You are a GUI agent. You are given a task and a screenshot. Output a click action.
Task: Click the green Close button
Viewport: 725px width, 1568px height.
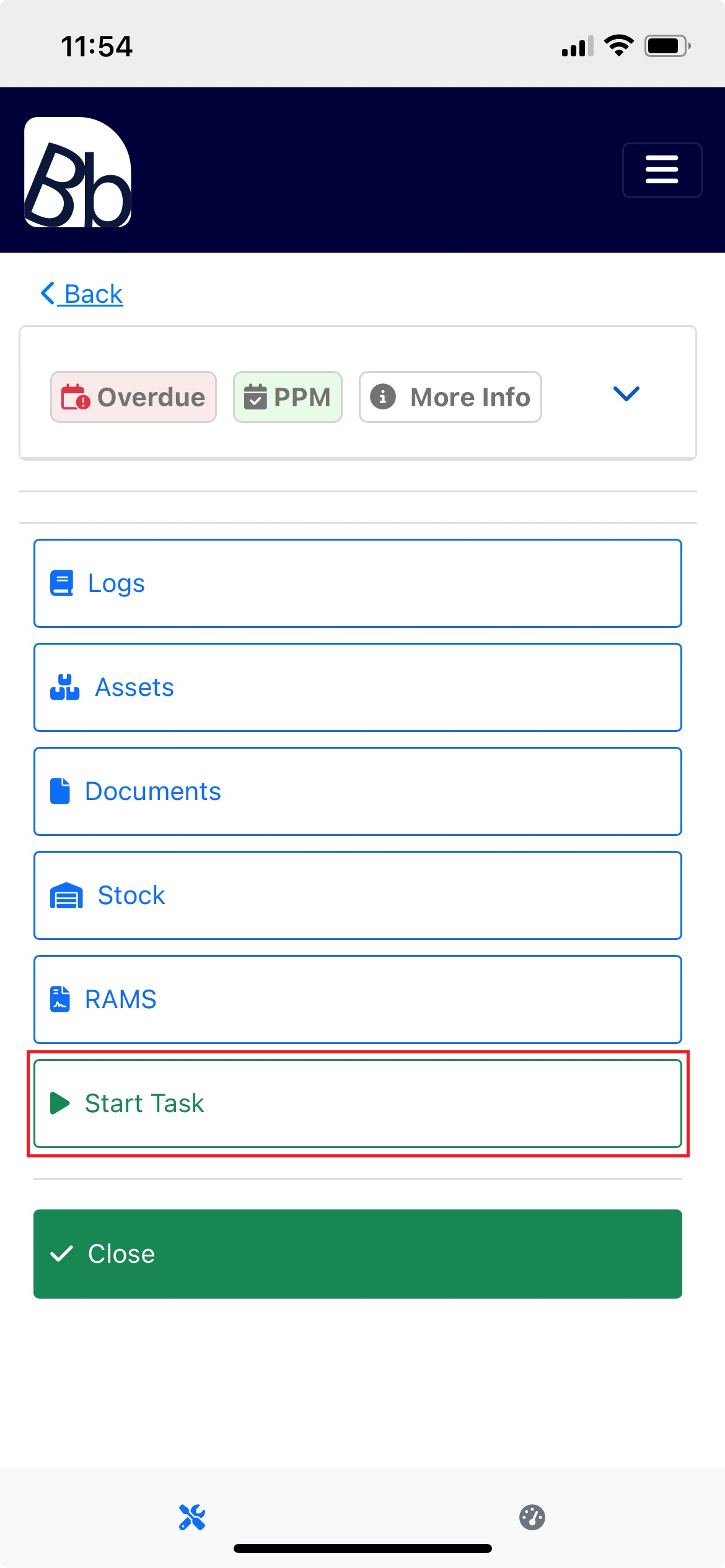358,1254
